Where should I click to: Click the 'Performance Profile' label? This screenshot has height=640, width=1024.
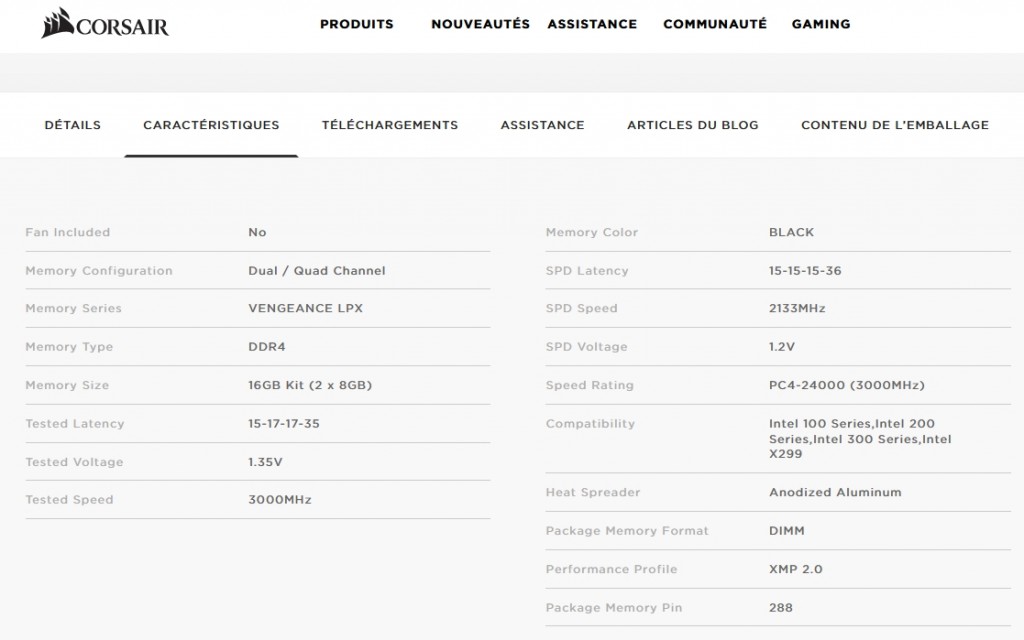point(611,569)
